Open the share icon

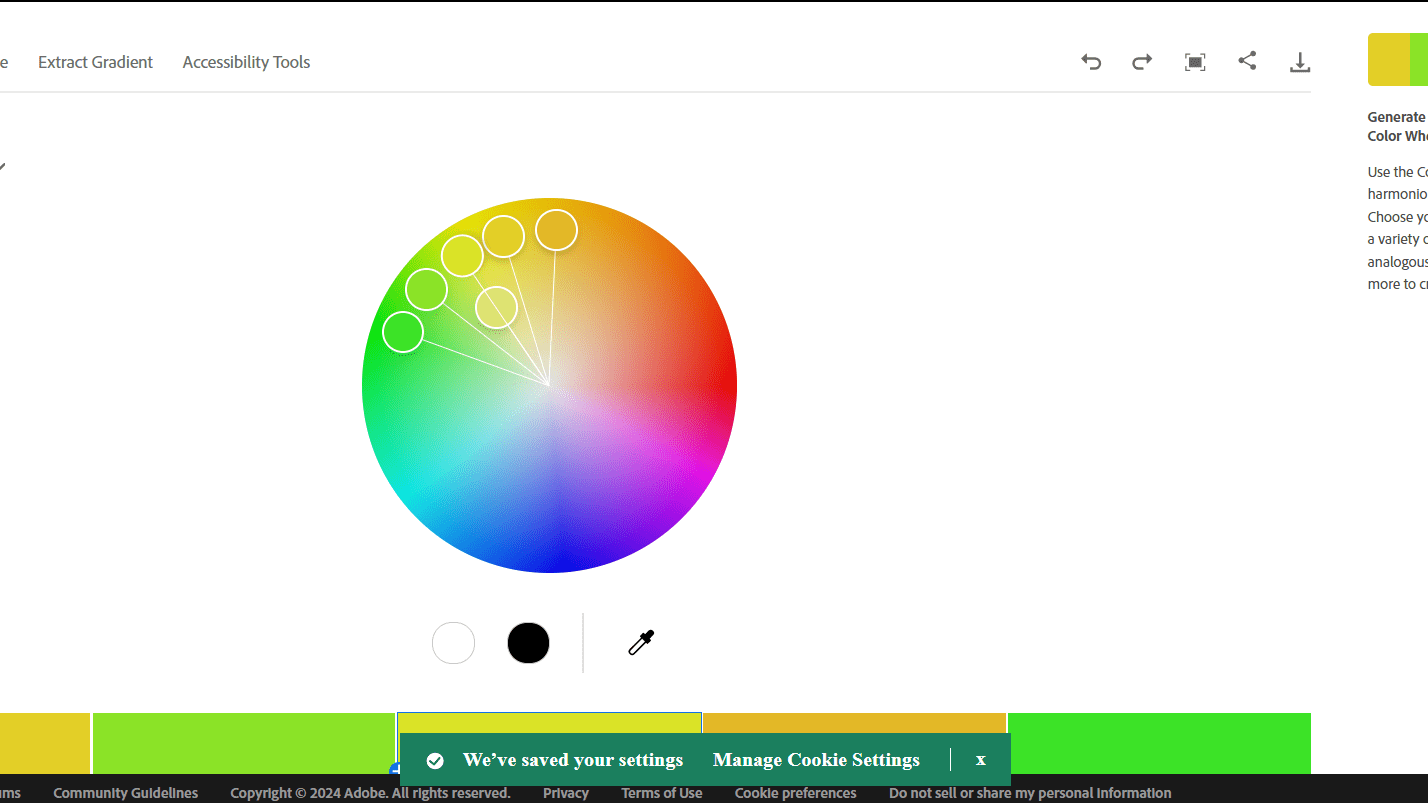1247,61
